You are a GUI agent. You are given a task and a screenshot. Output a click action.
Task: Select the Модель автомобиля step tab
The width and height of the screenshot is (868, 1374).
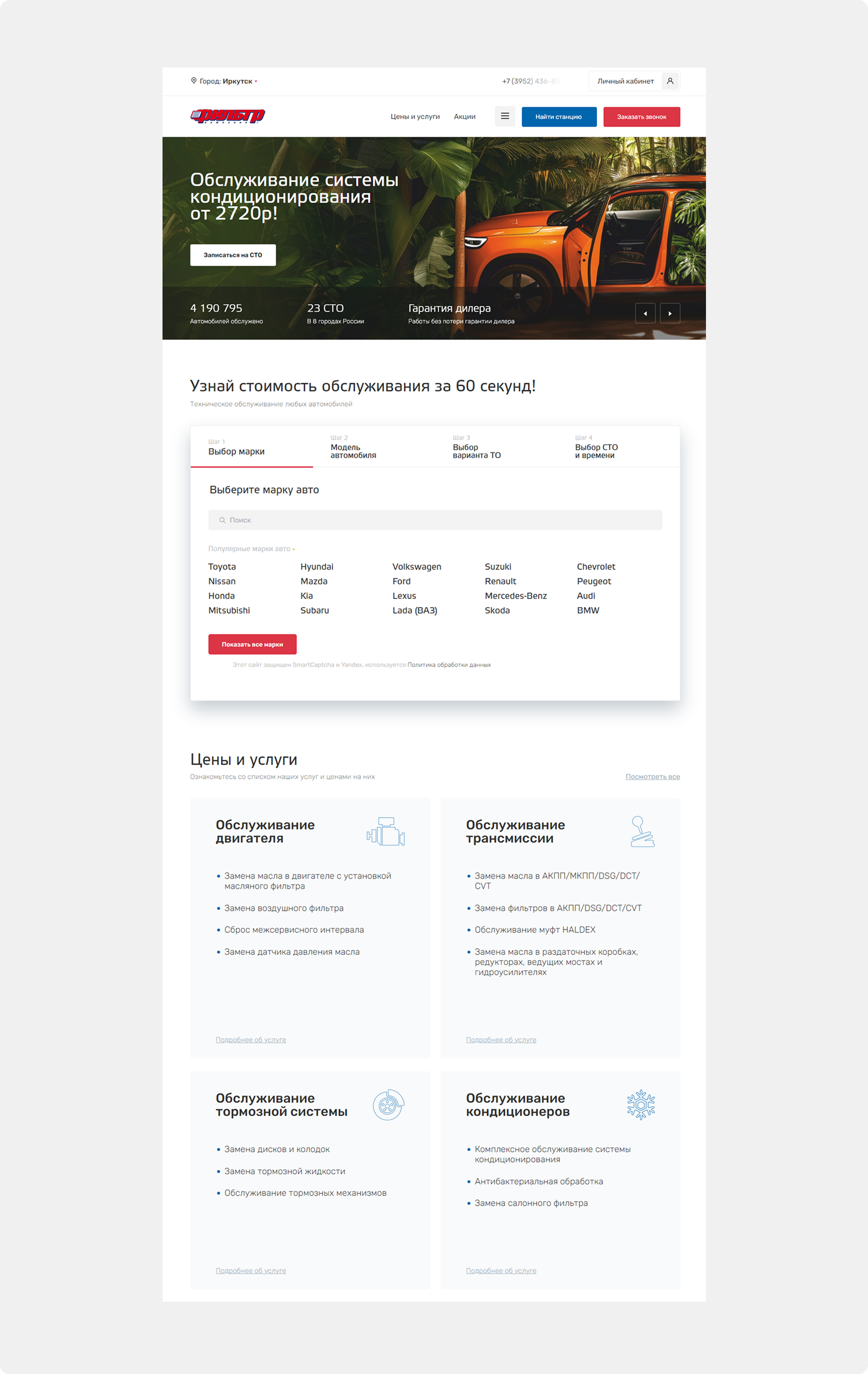[x=374, y=447]
